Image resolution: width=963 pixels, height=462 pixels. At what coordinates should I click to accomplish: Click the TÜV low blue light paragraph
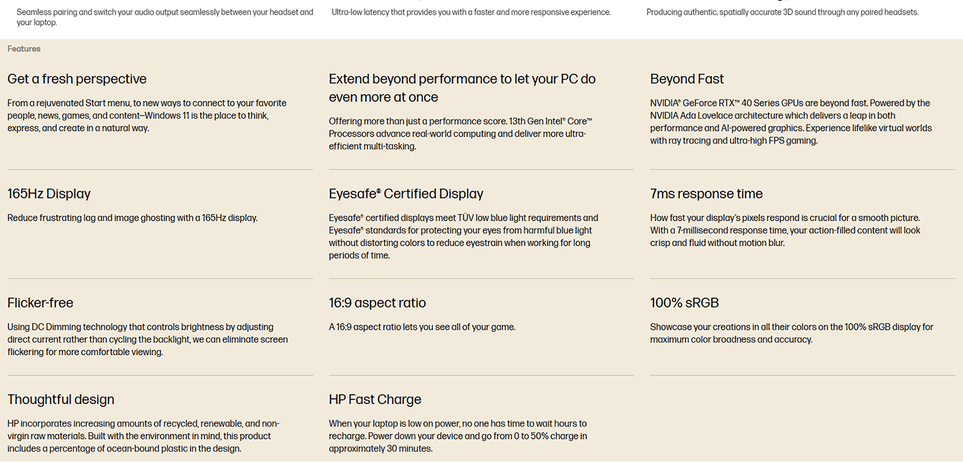pyautogui.click(x=463, y=237)
